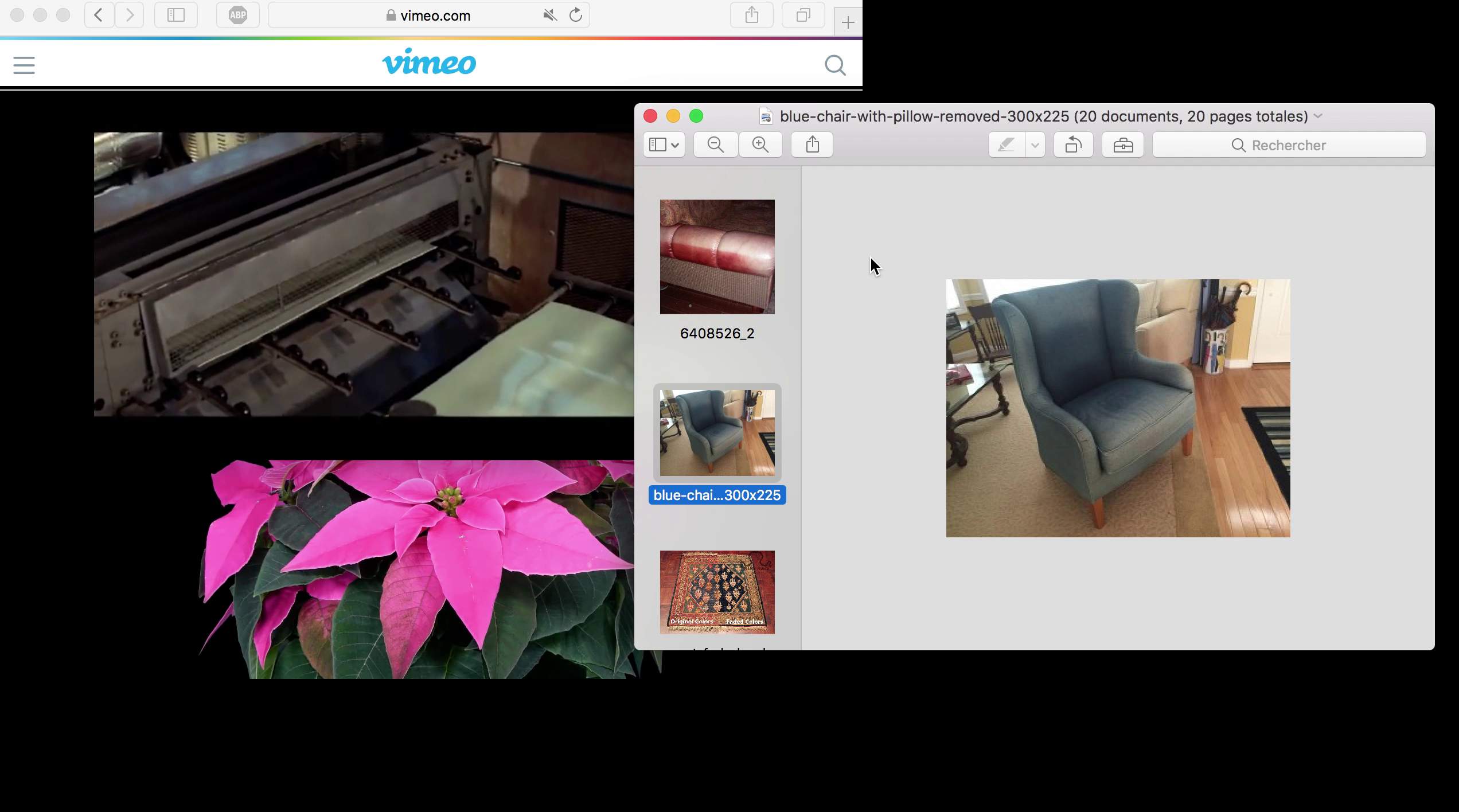The height and width of the screenshot is (812, 1459).
Task: Click the vimeo.com address field
Action: pos(429,15)
